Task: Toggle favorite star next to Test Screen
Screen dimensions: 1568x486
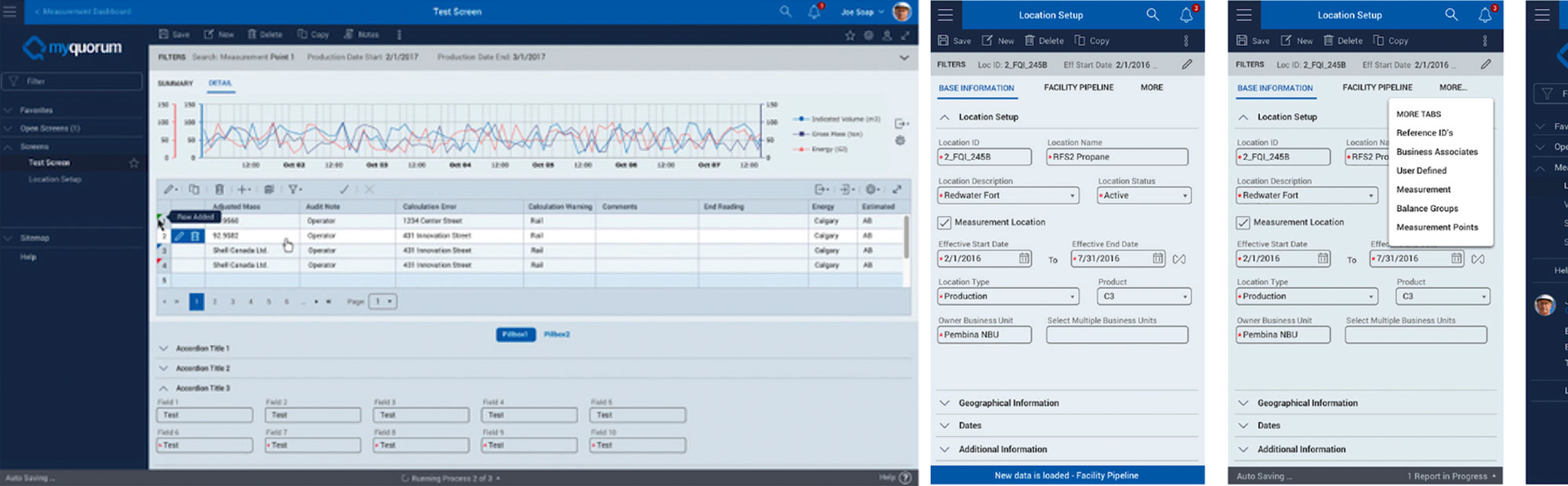Action: coord(134,163)
